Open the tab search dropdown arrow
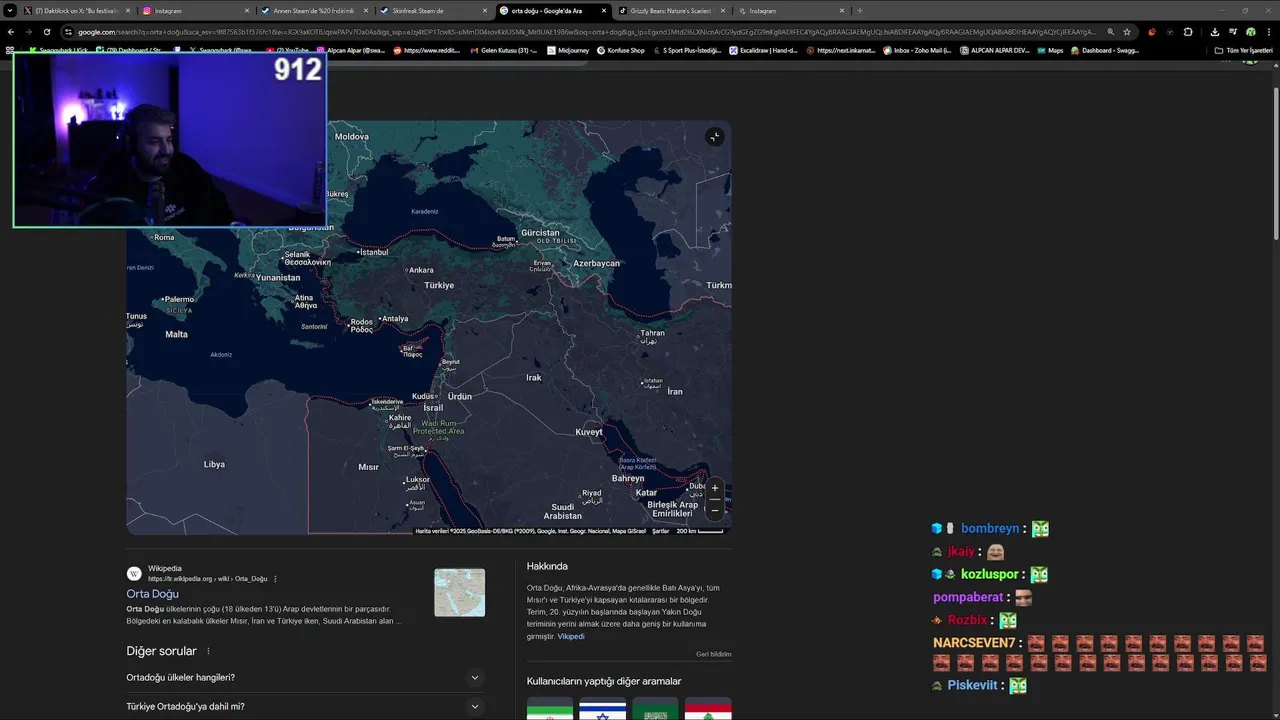Screen dimensions: 1280x720 pyautogui.click(x=10, y=10)
